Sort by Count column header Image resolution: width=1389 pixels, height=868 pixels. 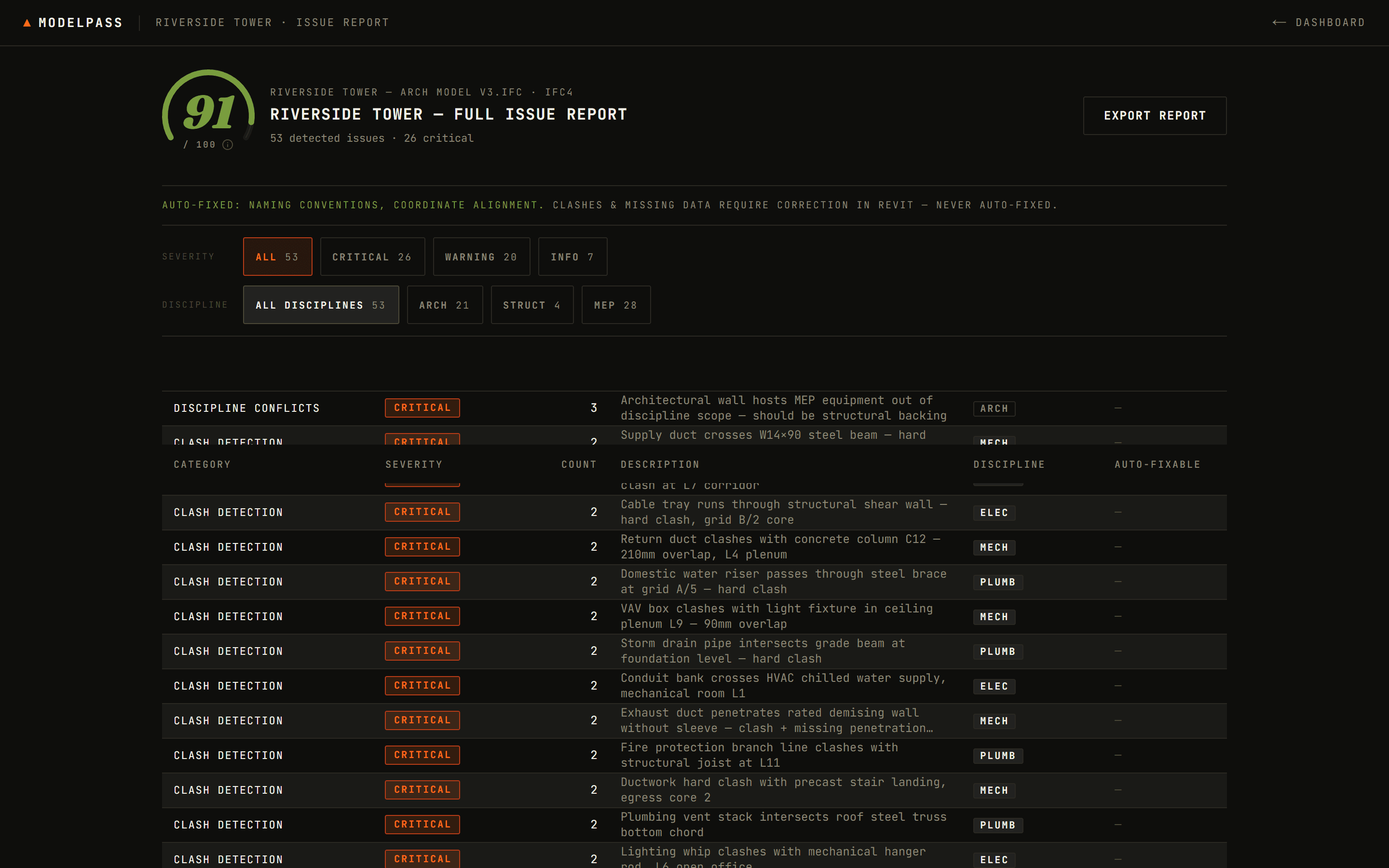click(579, 464)
